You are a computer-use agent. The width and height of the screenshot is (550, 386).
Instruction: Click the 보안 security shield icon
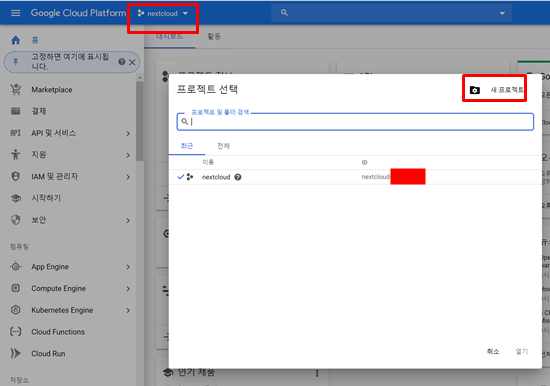15,220
